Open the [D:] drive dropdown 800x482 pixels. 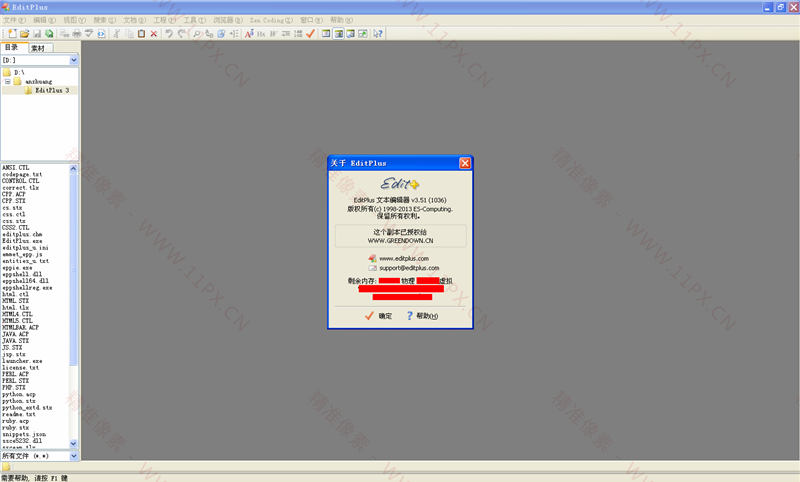tap(74, 60)
